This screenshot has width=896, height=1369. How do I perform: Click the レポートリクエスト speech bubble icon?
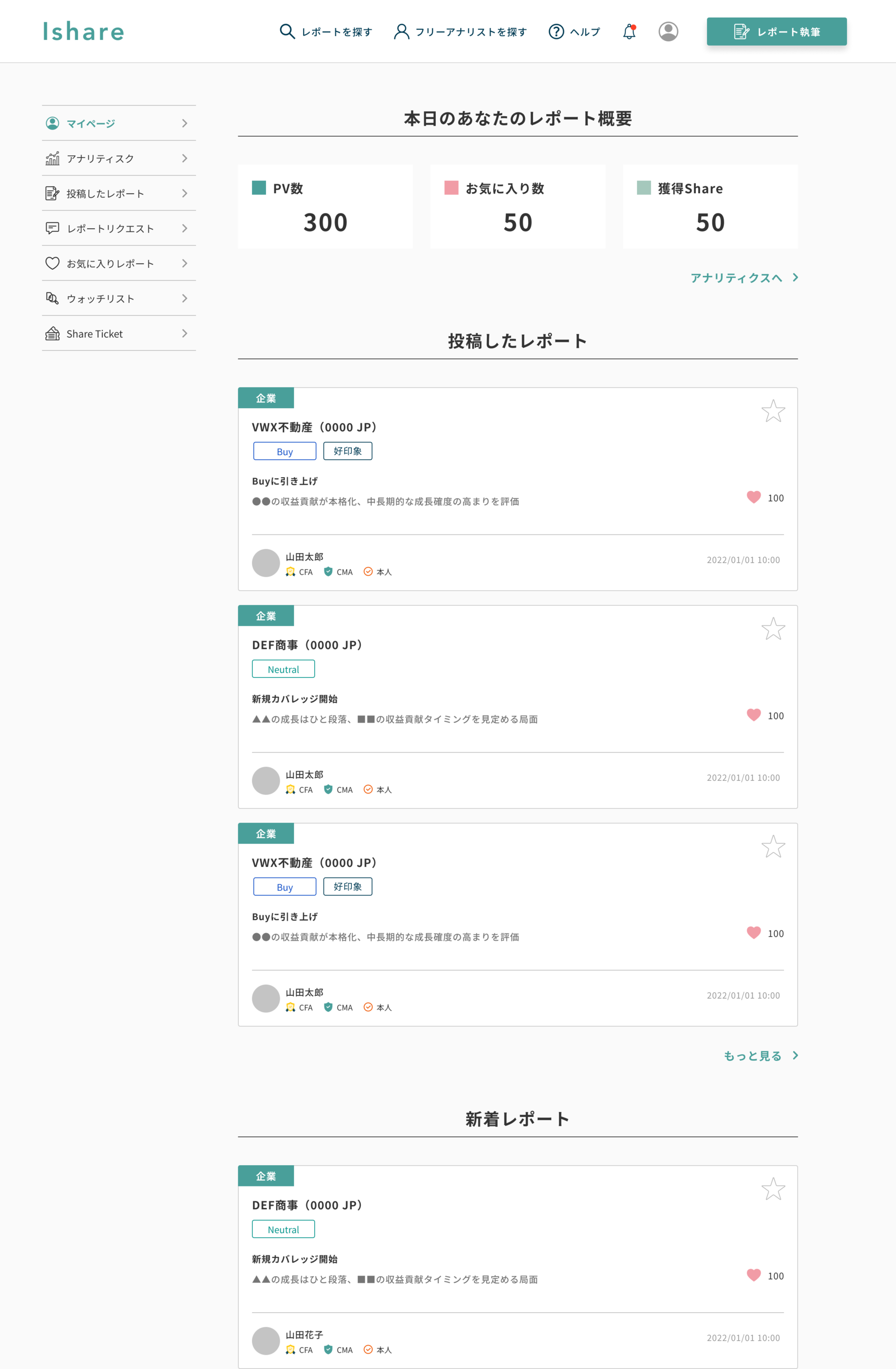52,228
